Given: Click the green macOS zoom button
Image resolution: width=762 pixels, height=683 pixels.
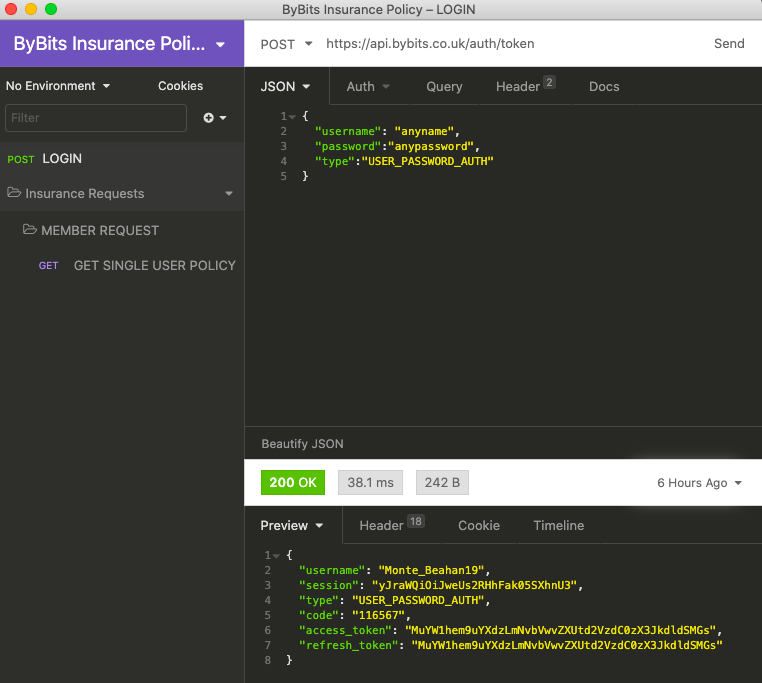Looking at the screenshot, I should tap(51, 9).
